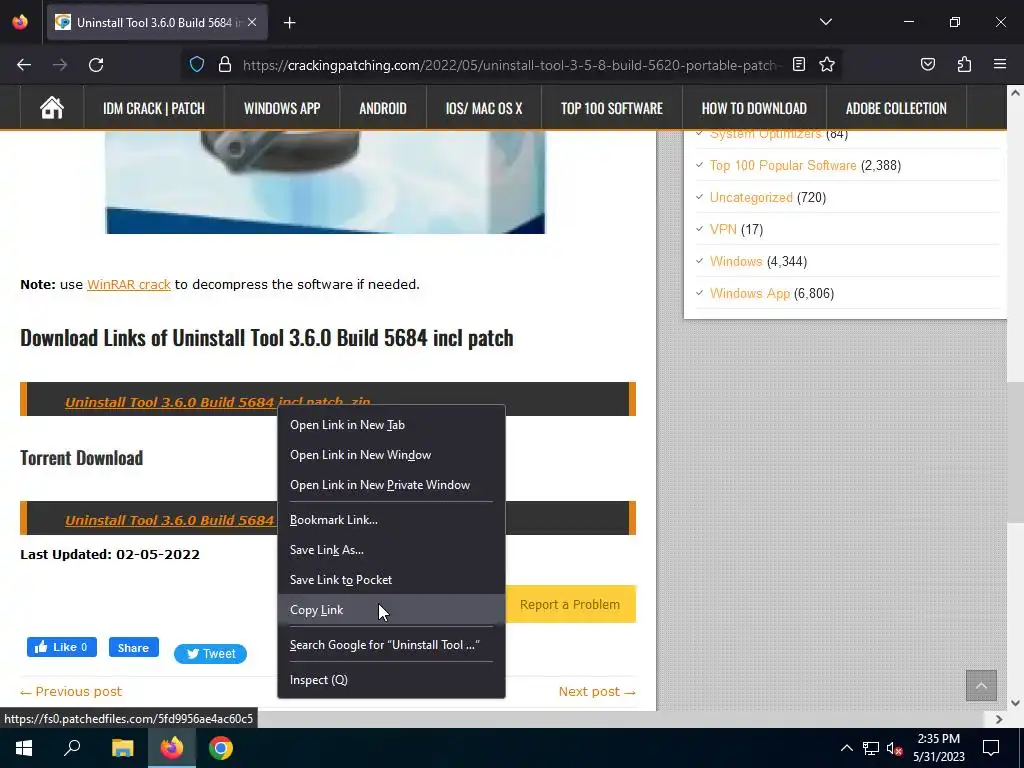Open ADOBE COLLECTION nav item
The height and width of the screenshot is (768, 1024).
point(896,108)
